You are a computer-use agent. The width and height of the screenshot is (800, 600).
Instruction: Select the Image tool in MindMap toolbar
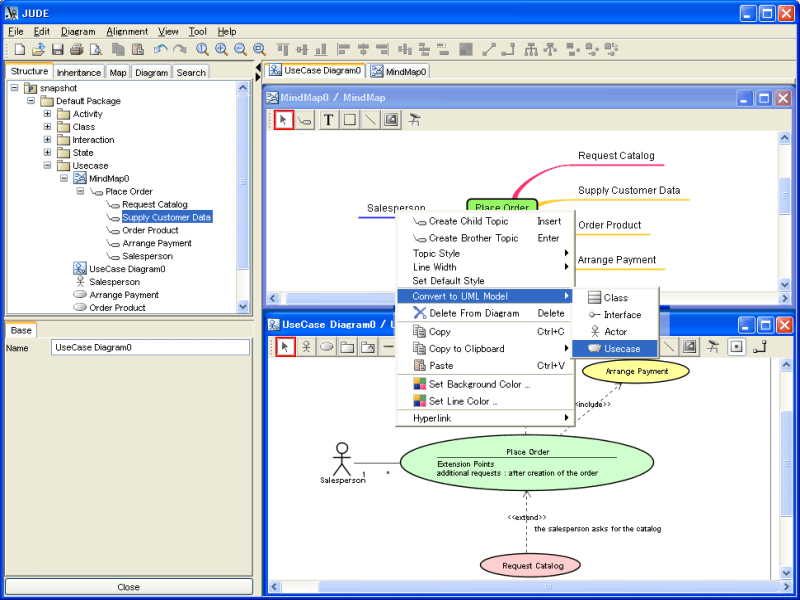click(x=391, y=120)
